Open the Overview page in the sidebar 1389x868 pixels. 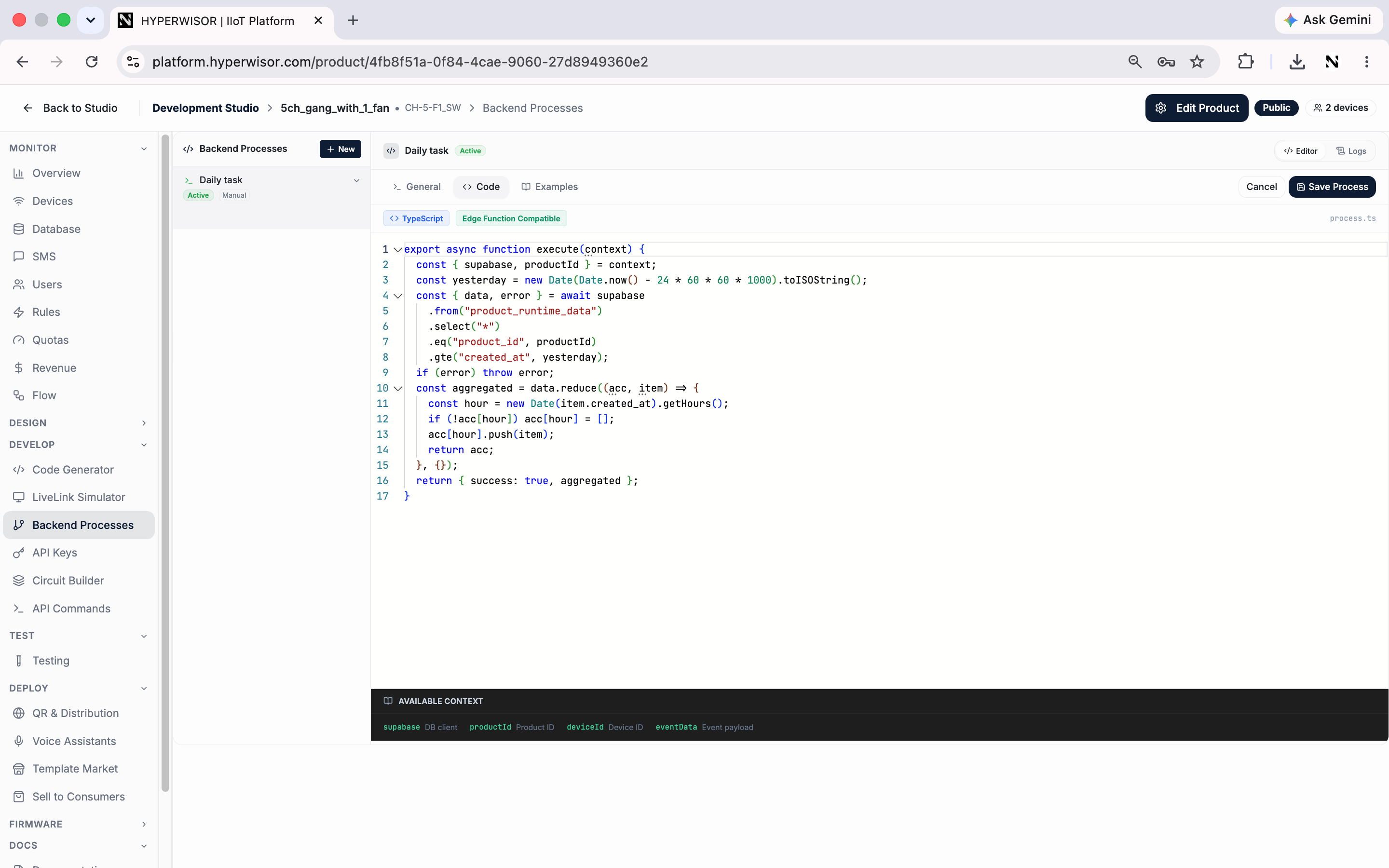pyautogui.click(x=79, y=173)
